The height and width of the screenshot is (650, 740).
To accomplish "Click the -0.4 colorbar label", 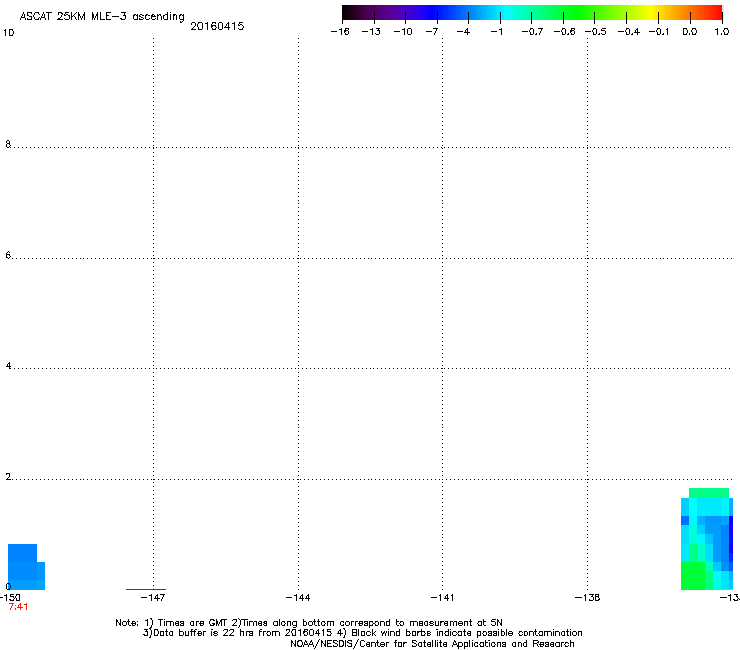I will (629, 32).
